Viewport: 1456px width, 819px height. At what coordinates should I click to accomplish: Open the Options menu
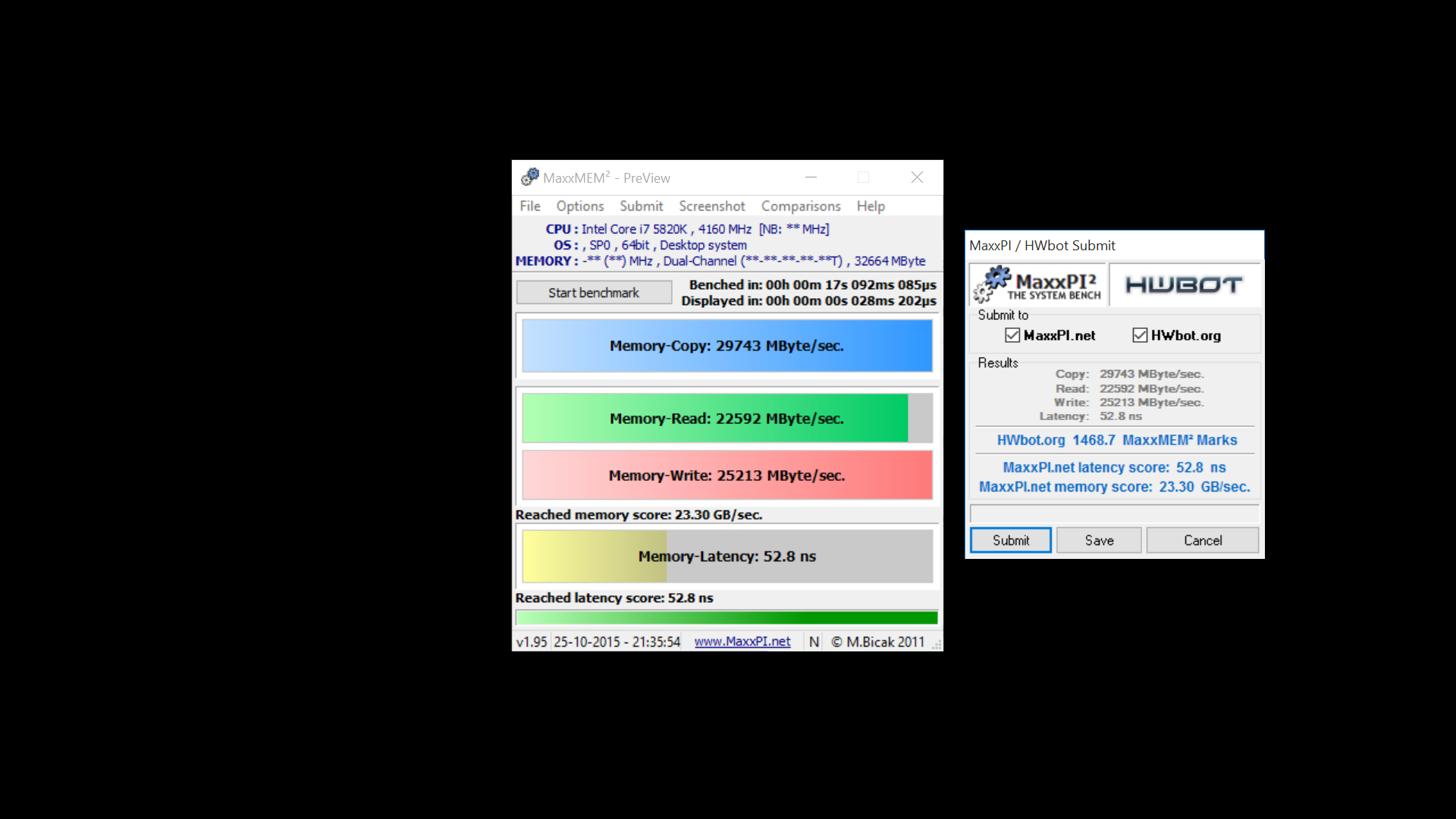tap(580, 206)
